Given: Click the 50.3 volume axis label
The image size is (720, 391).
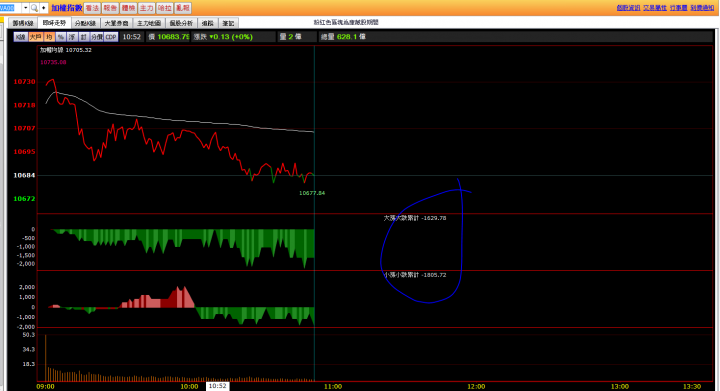Looking at the screenshot, I should (28, 335).
